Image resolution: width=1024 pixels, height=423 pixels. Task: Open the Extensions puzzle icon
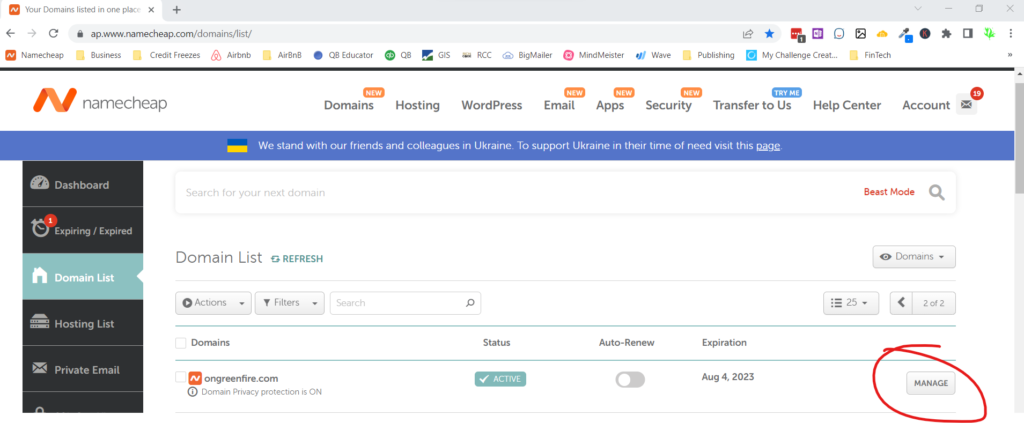coord(946,33)
